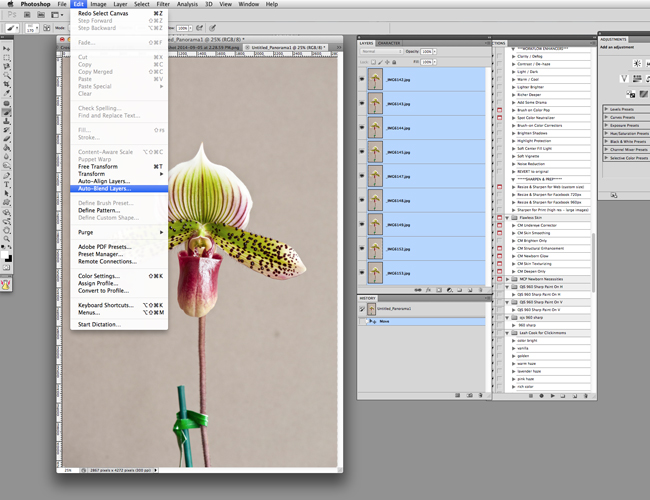Screen dimensions: 650x500
Task: Select the Move step in History panel
Action: 422,321
